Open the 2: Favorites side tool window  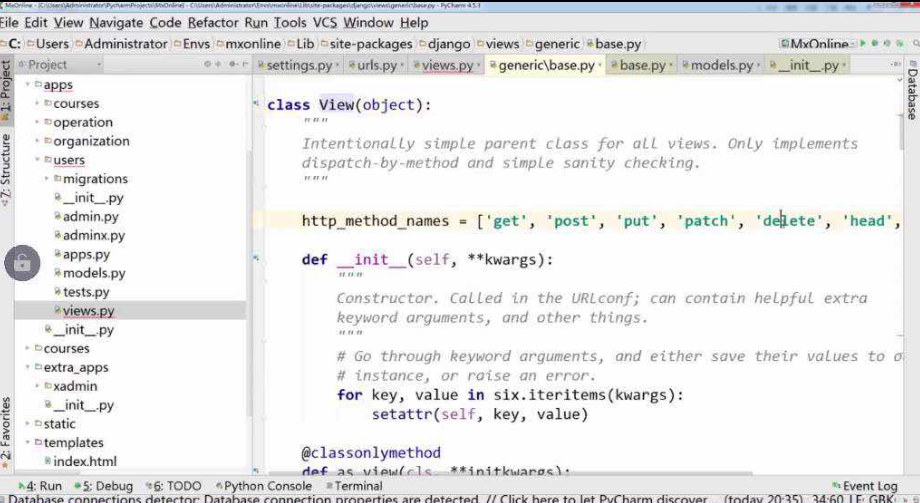coord(6,433)
